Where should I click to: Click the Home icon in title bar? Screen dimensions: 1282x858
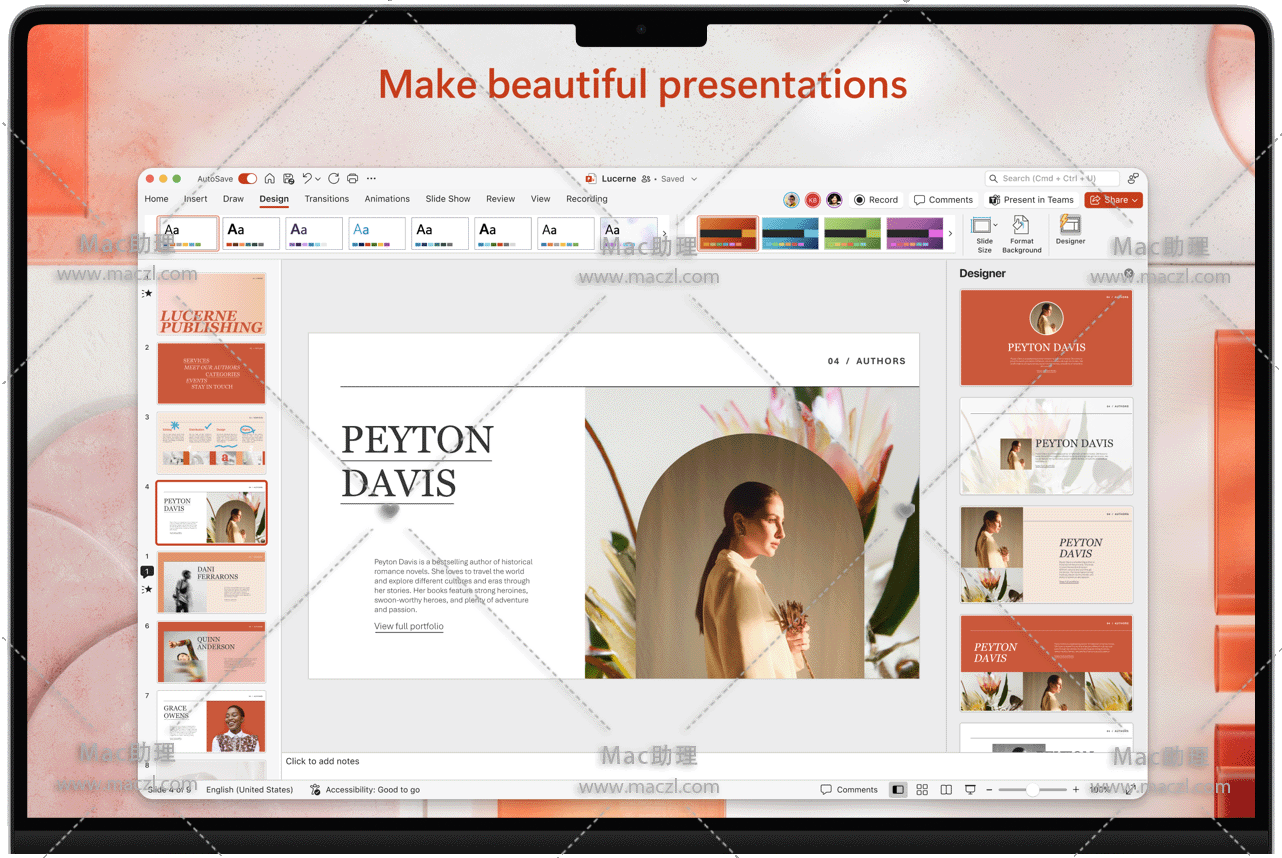pyautogui.click(x=270, y=179)
